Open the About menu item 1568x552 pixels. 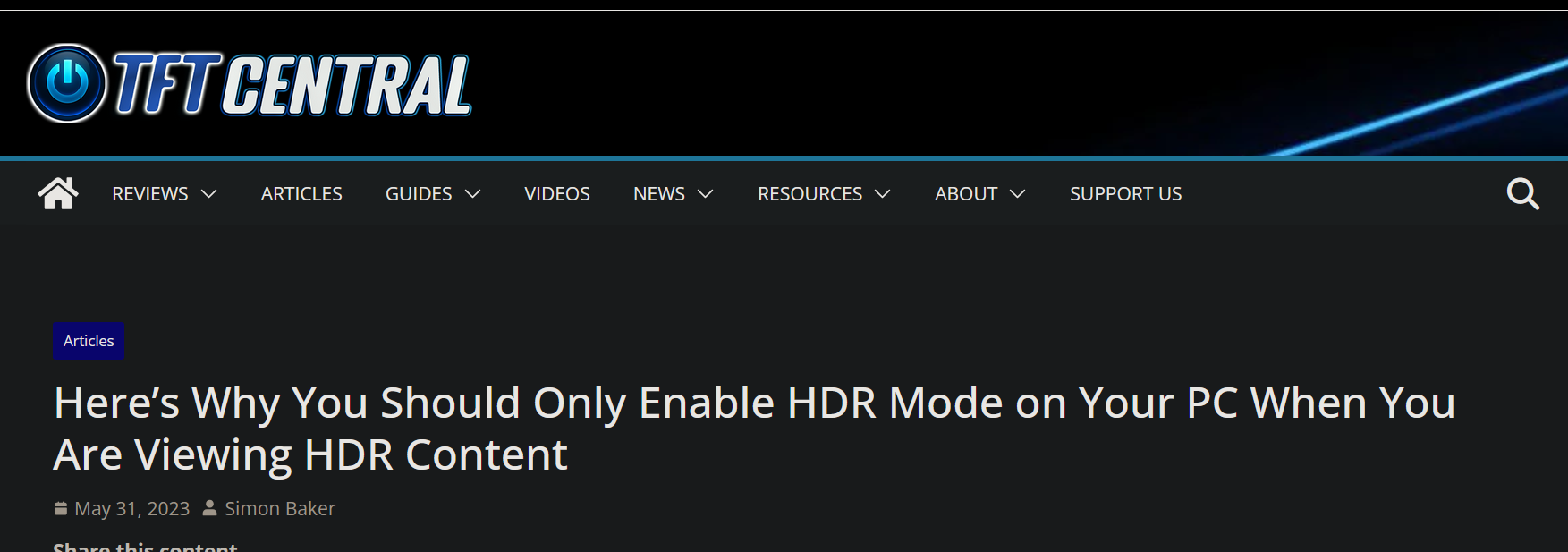click(966, 194)
